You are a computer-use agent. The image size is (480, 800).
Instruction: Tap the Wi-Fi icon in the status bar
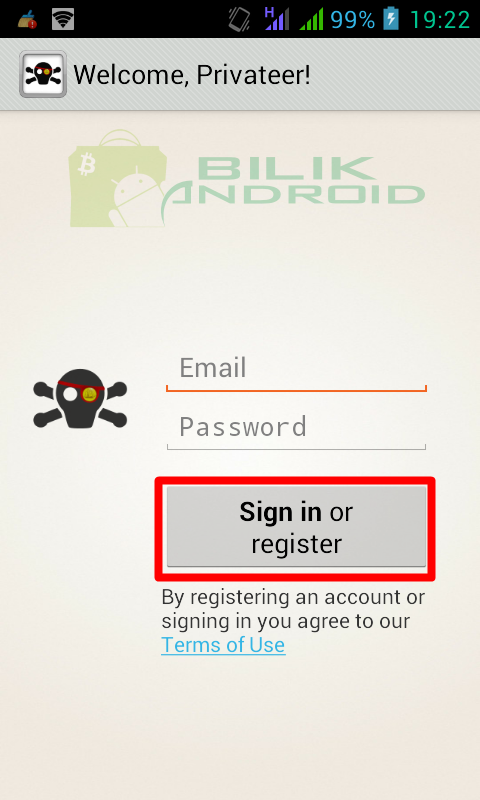point(63,19)
